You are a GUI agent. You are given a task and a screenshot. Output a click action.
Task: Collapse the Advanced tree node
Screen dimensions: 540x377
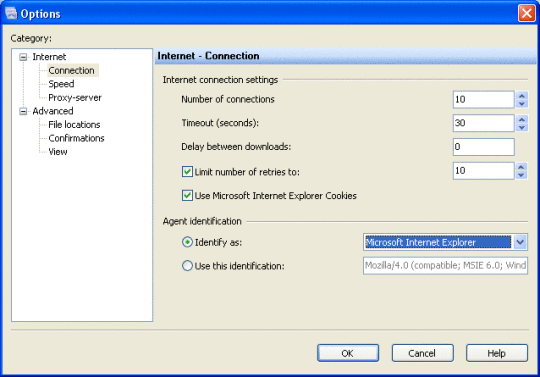point(23,111)
